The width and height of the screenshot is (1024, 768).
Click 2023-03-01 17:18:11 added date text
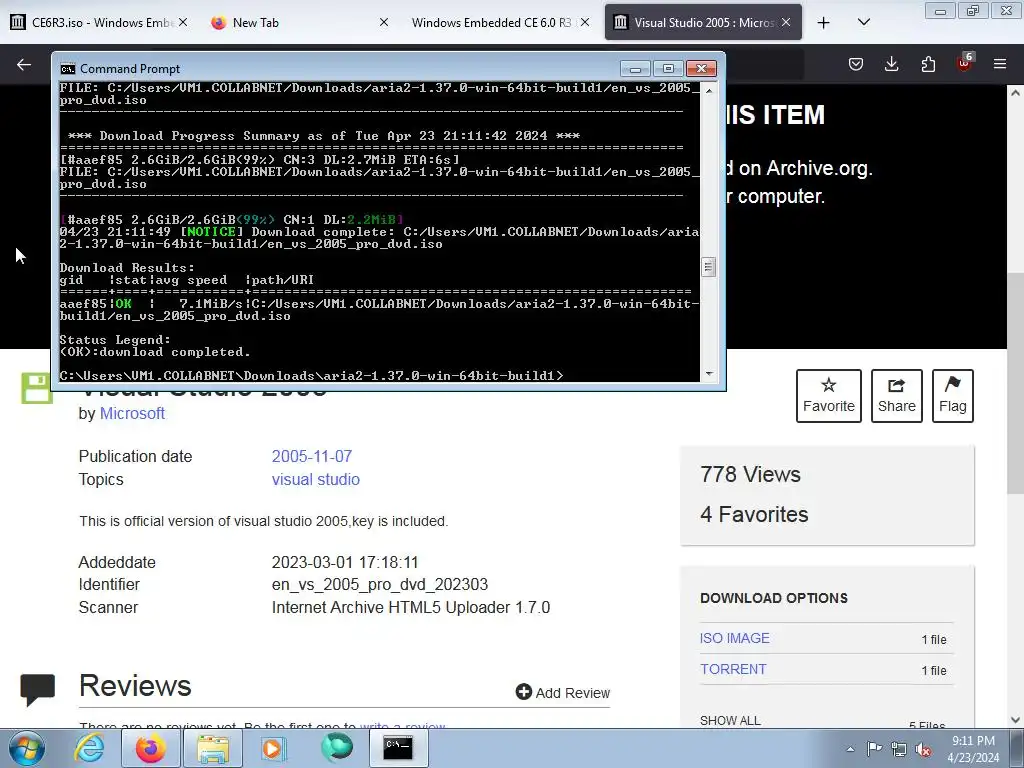(345, 562)
